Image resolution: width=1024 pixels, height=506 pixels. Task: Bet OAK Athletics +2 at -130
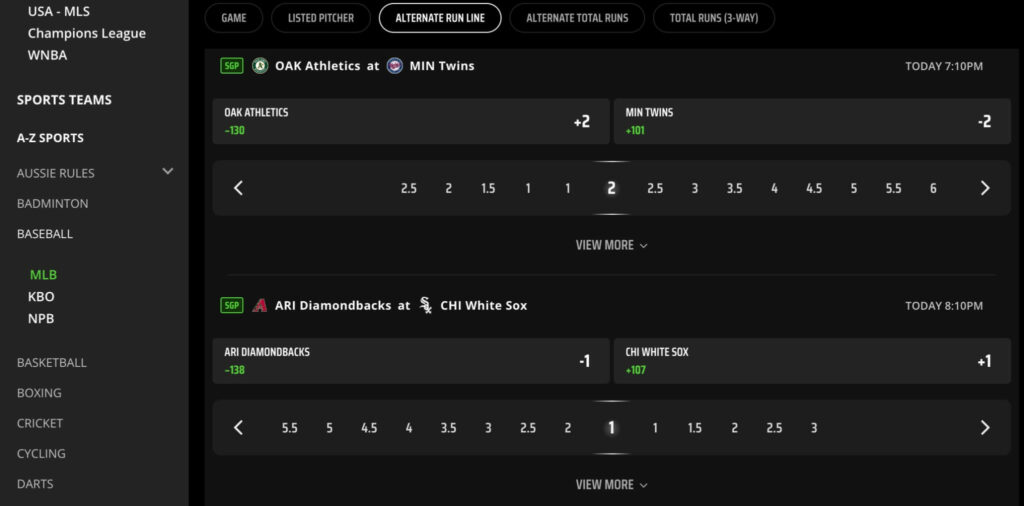click(411, 121)
